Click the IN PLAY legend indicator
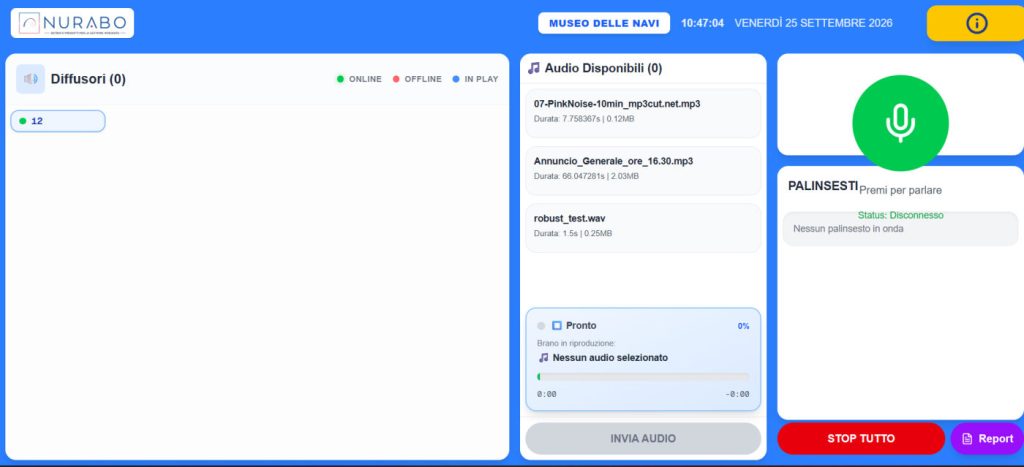 [475, 79]
